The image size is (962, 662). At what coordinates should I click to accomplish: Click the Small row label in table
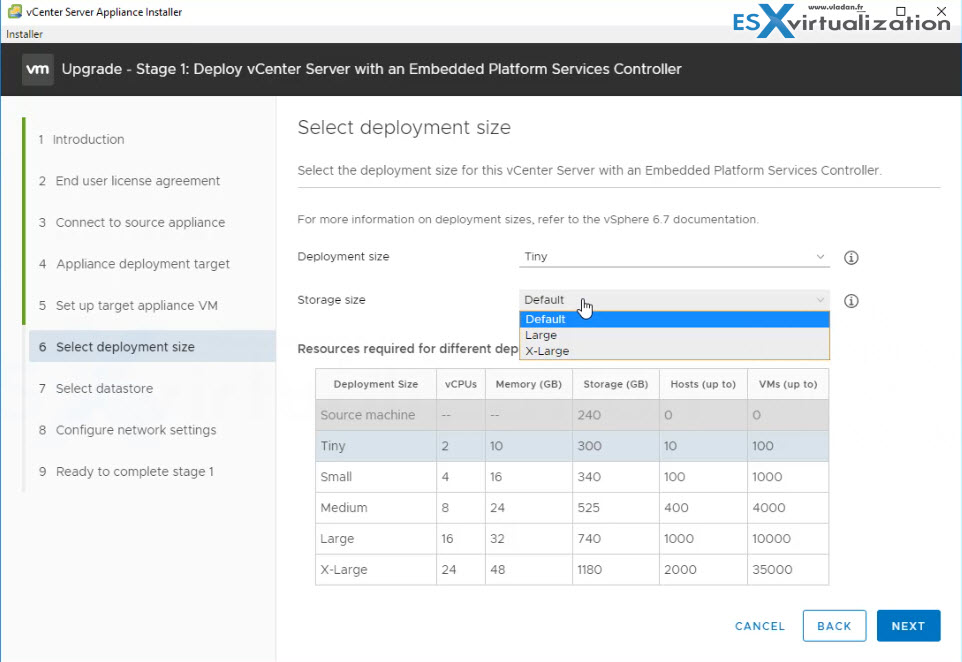[x=336, y=477]
